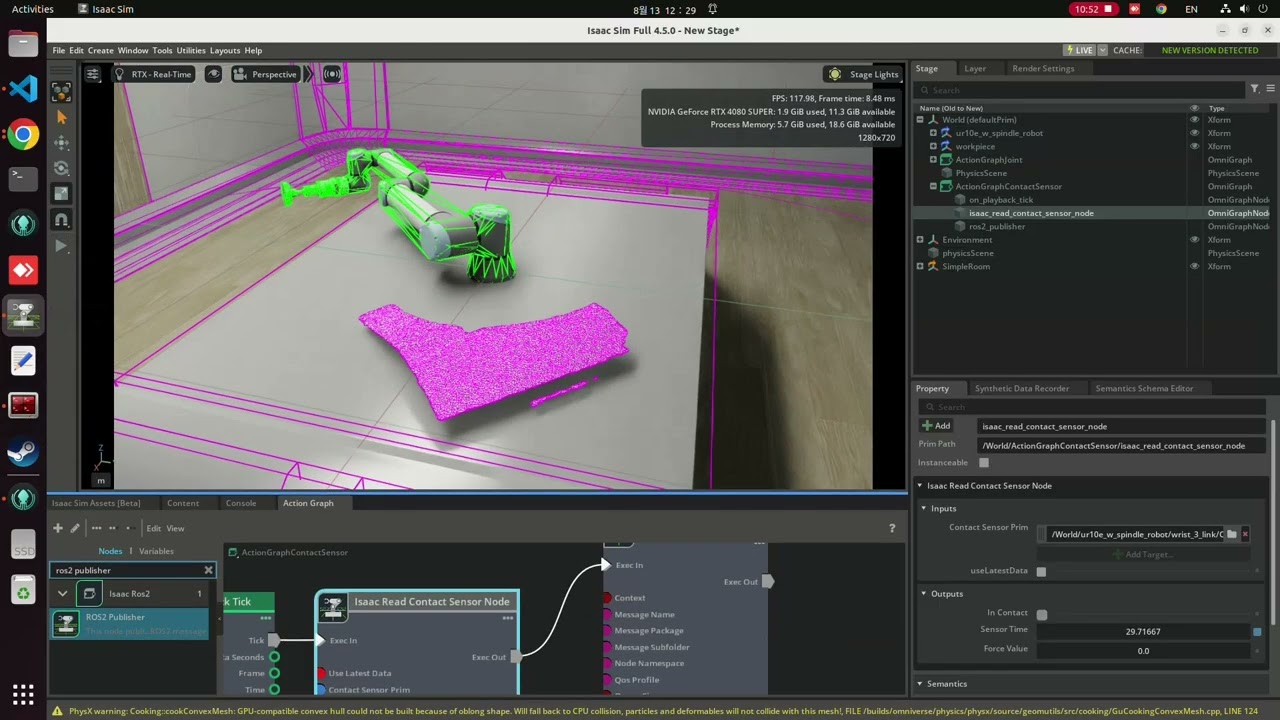Remove Contact Sensor Prim target
The height and width of the screenshot is (720, 1280).
click(1245, 534)
